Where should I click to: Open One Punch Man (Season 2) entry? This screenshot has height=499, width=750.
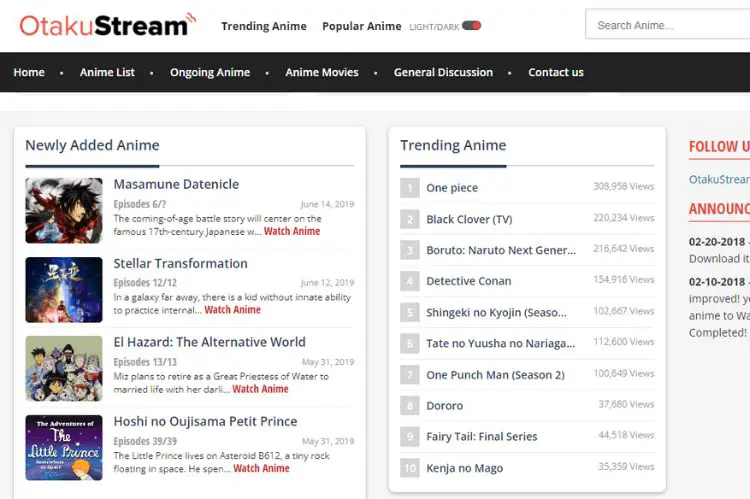click(496, 375)
